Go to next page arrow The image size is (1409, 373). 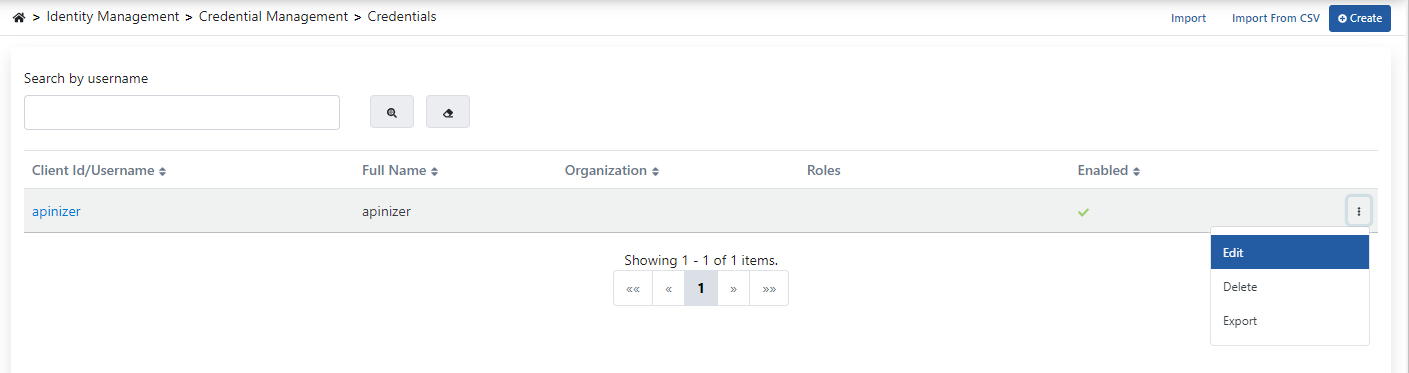tap(733, 288)
